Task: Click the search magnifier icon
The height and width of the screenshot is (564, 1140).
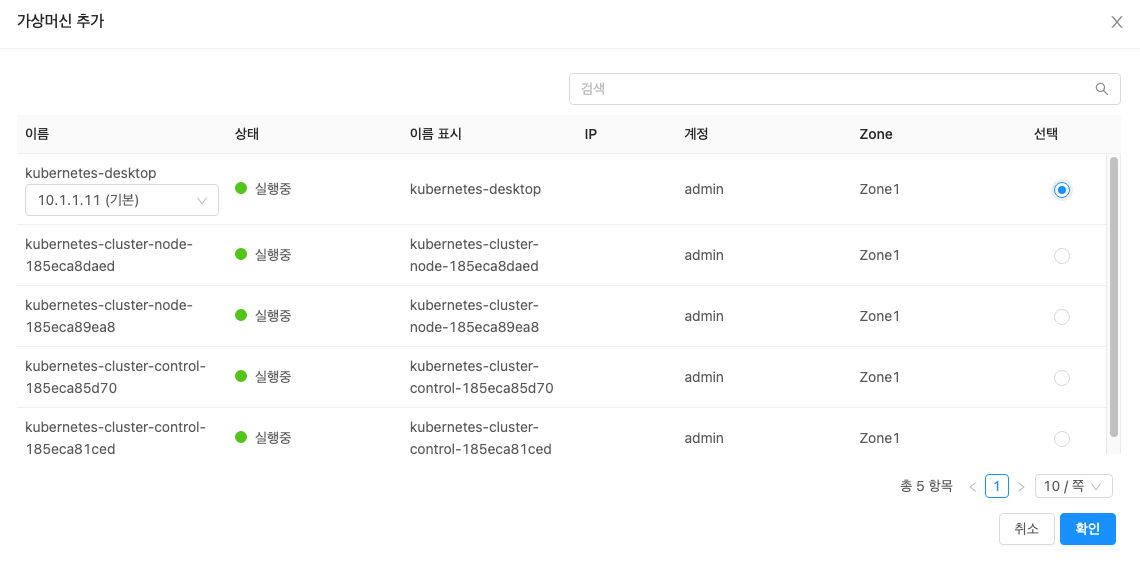Action: (x=1101, y=89)
